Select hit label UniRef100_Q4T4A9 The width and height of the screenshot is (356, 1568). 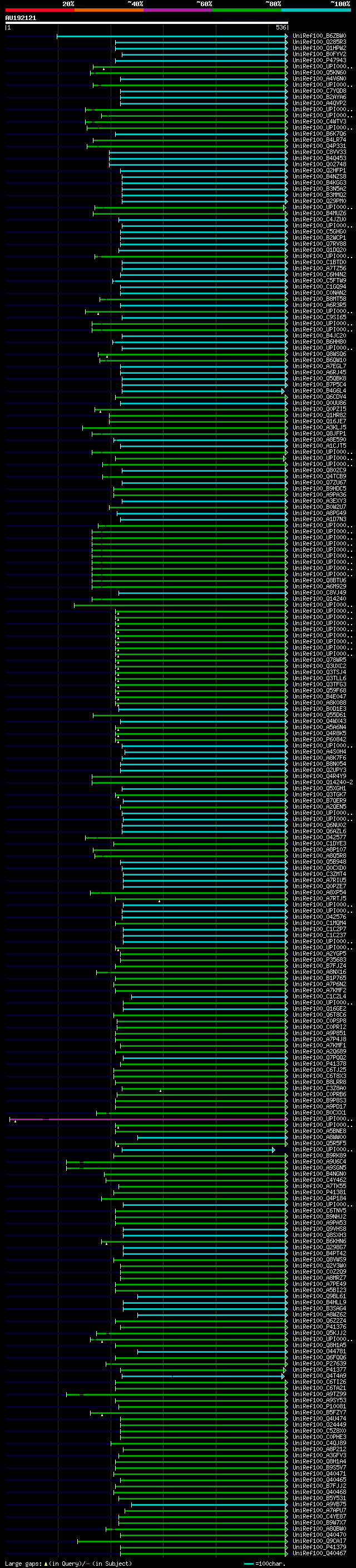(319, 1376)
